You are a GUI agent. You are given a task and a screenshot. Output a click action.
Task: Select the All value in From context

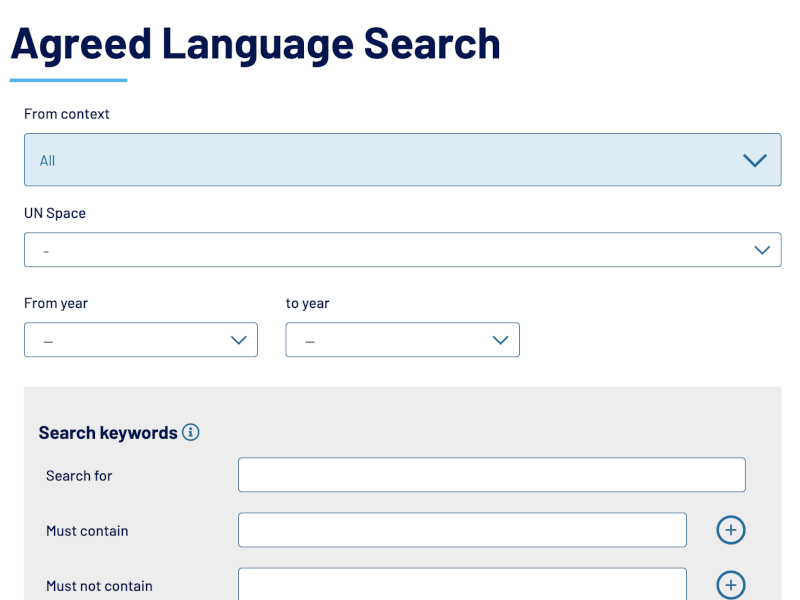click(47, 160)
